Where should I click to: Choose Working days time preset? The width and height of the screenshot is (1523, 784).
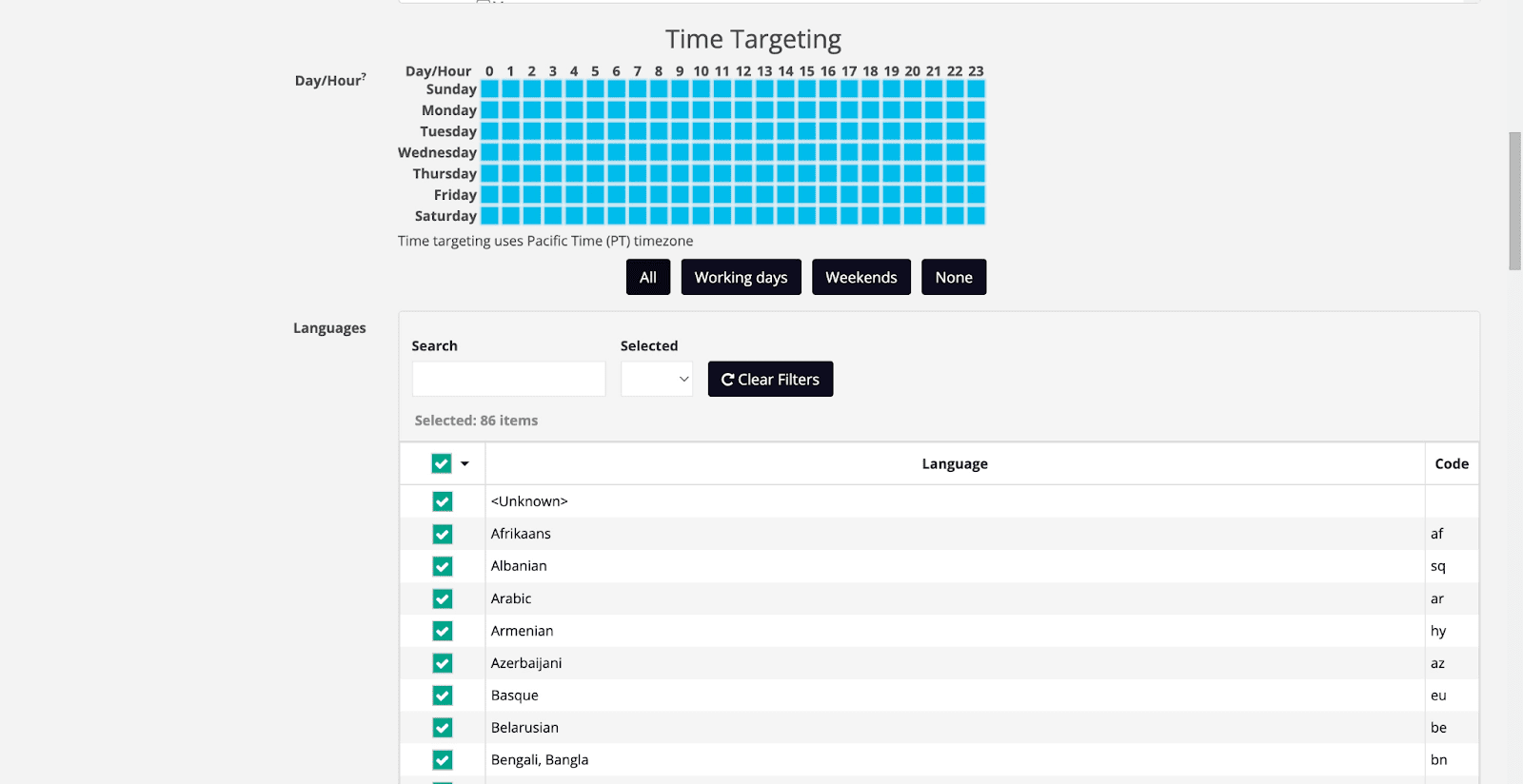point(741,278)
